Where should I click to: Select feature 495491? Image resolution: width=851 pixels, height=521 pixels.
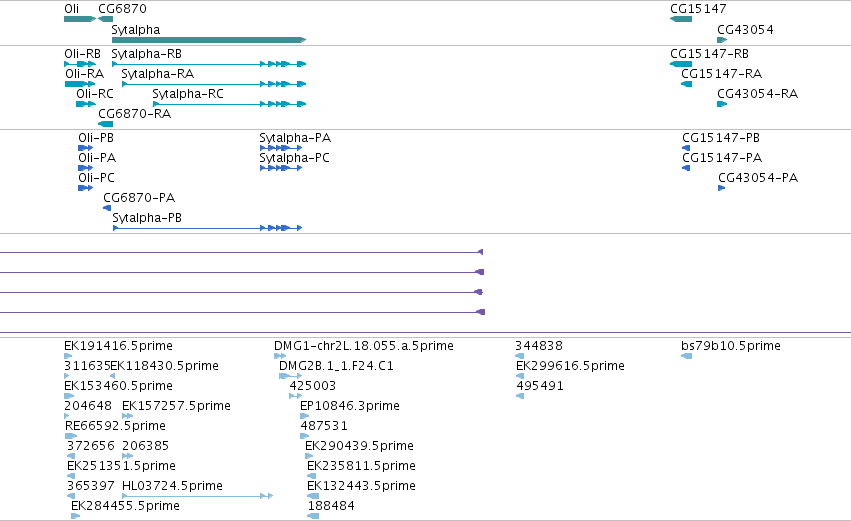(x=520, y=396)
